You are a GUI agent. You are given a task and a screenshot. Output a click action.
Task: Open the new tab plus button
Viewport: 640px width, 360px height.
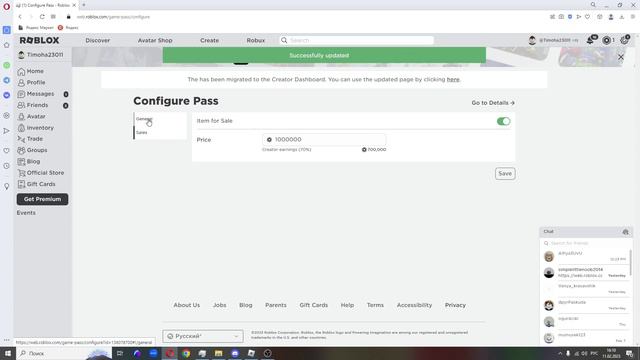tap(84, 5)
